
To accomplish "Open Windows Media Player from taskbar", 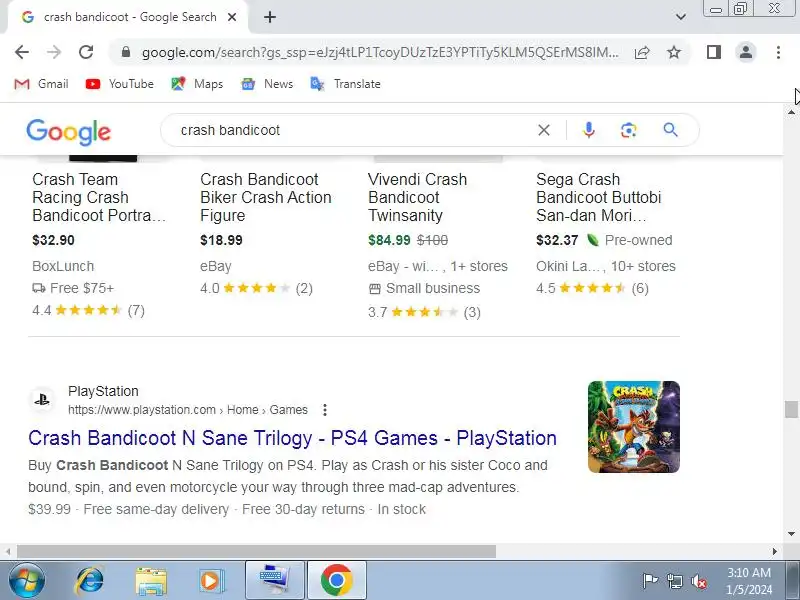I will coord(211,581).
